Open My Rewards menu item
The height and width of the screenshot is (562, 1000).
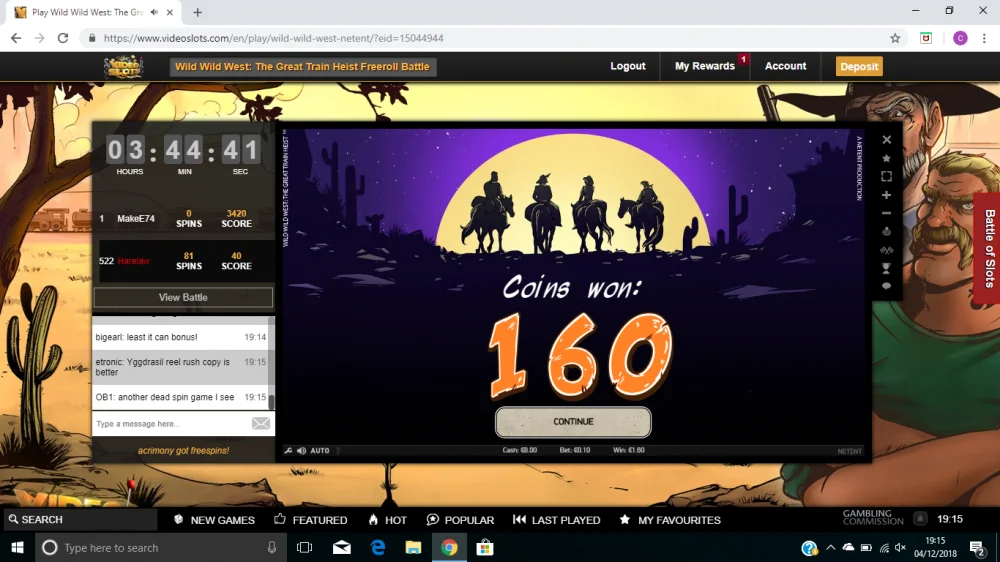coord(705,66)
